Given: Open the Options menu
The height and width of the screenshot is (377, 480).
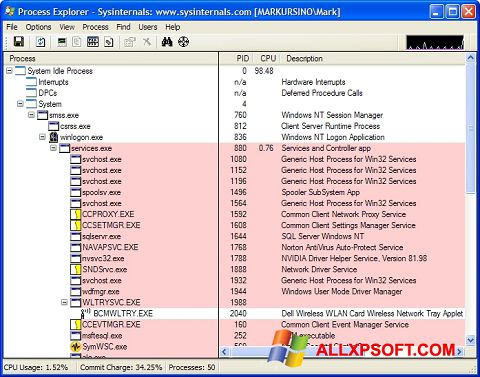Looking at the screenshot, I should point(38,27).
